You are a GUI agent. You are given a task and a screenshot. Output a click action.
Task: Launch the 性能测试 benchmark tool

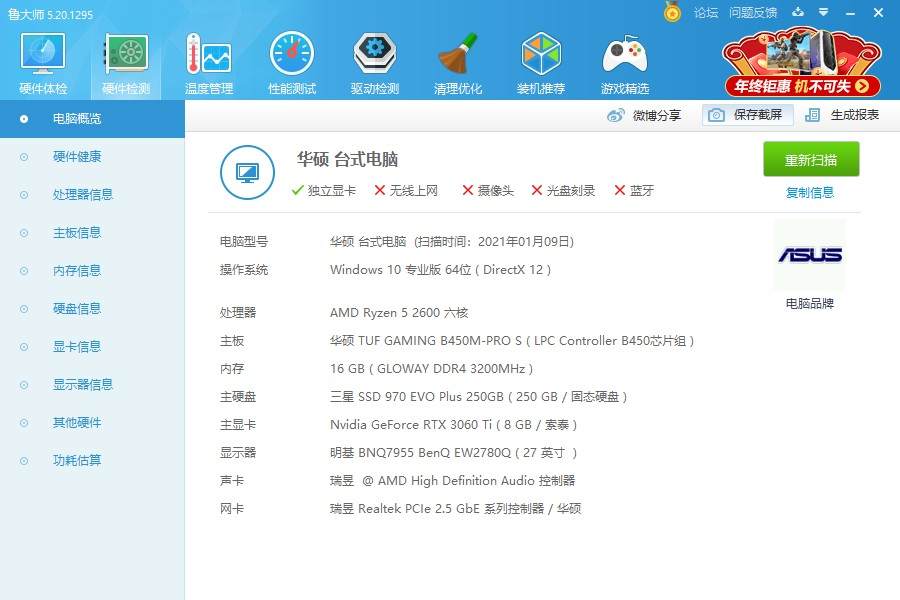[291, 62]
